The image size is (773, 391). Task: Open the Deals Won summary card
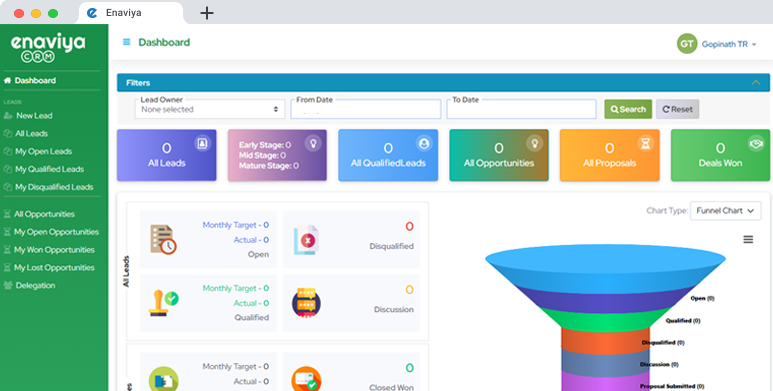[720, 155]
